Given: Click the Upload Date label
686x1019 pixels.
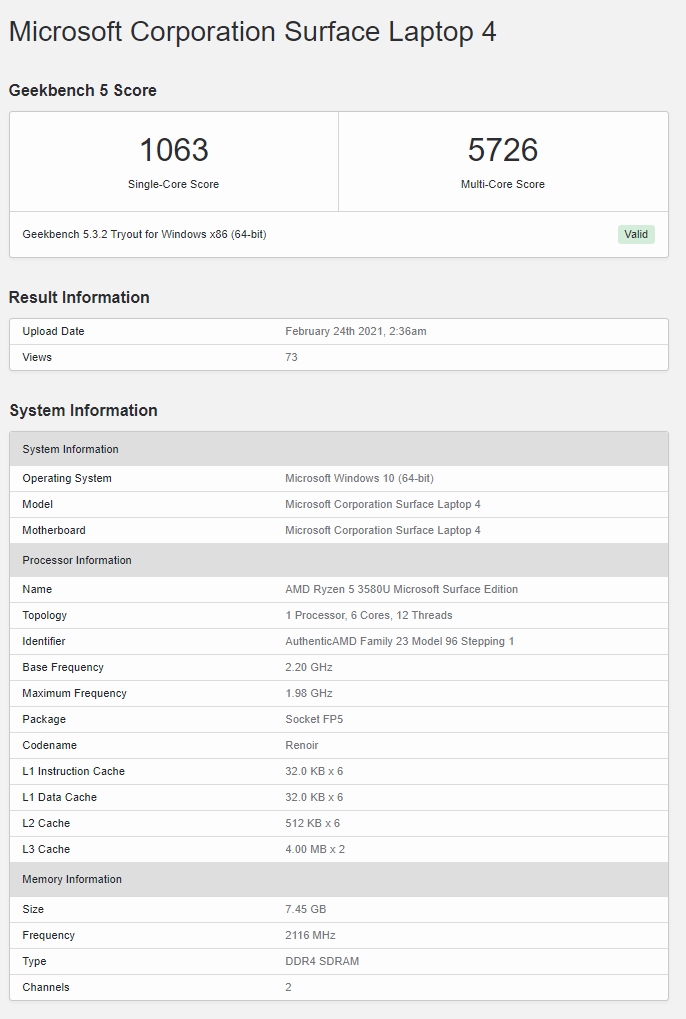Looking at the screenshot, I should (x=53, y=331).
